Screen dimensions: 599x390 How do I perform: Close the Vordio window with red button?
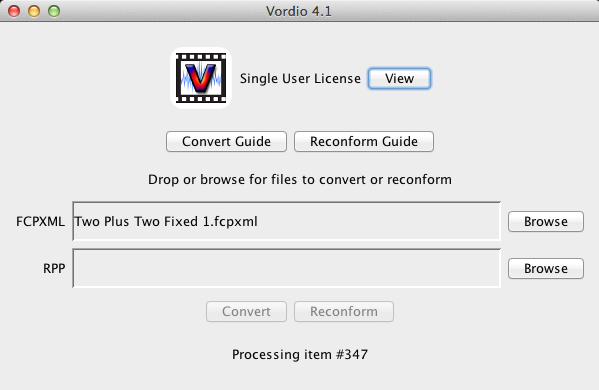(14, 11)
